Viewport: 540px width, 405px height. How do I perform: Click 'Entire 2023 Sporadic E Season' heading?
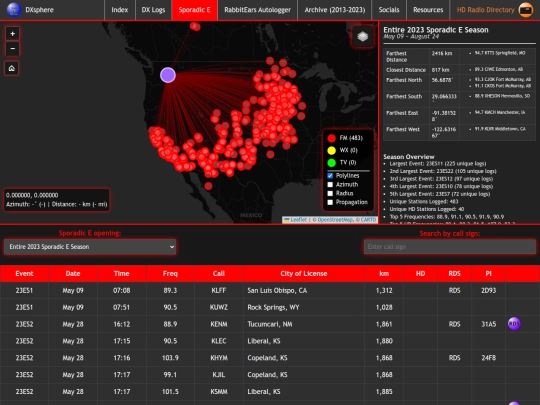tap(436, 30)
